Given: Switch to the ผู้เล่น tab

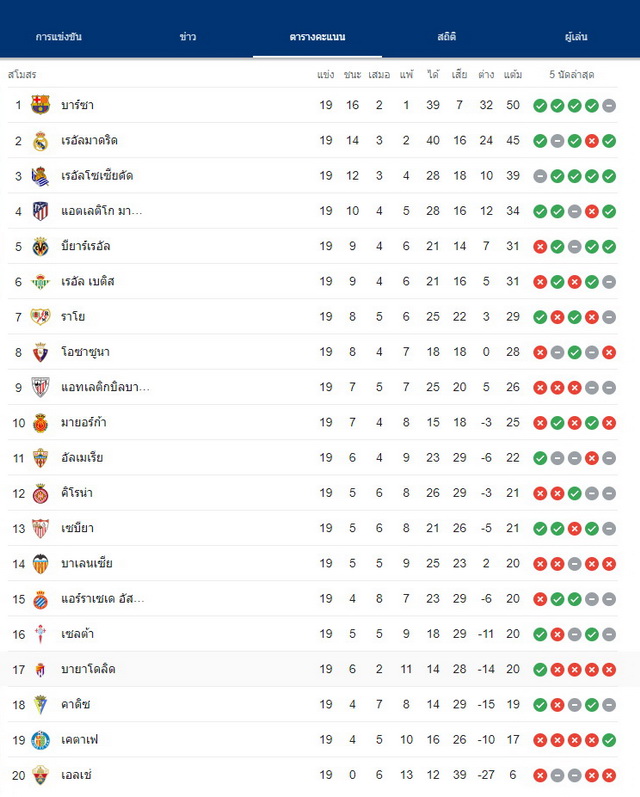Looking at the screenshot, I should [x=576, y=37].
